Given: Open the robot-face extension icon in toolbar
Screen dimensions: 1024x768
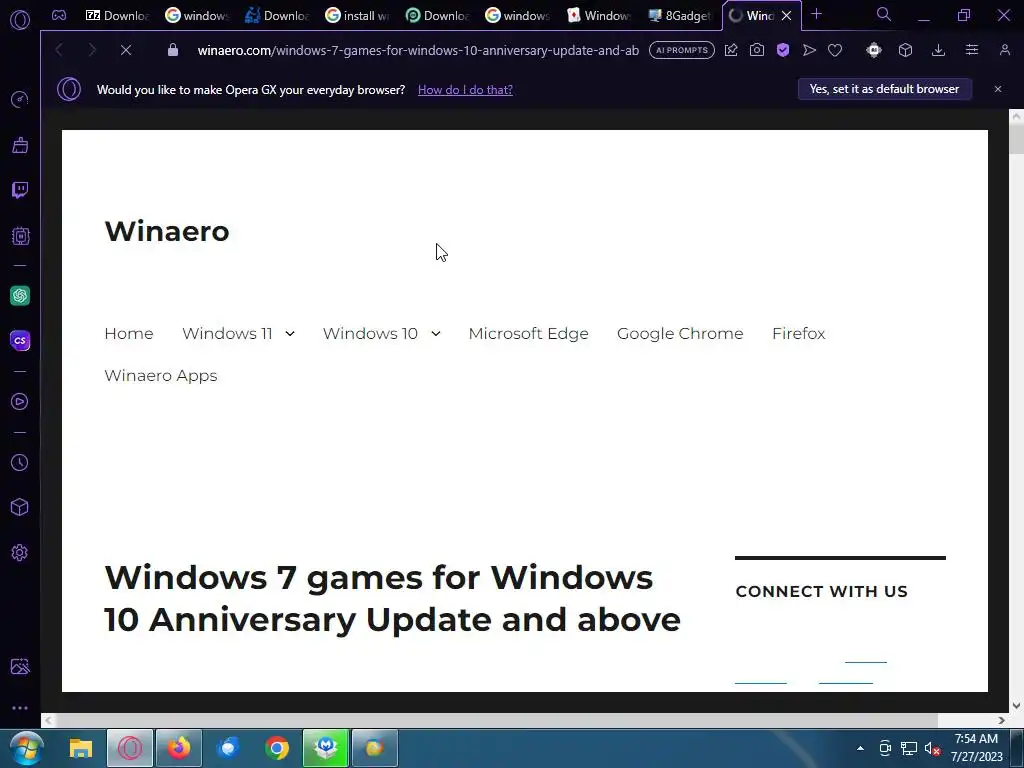Looking at the screenshot, I should [x=874, y=50].
